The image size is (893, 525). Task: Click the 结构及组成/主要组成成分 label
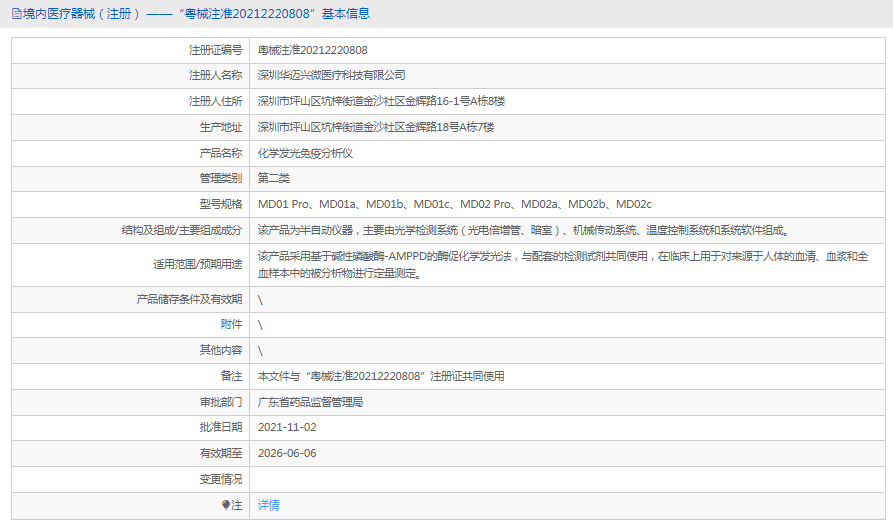pos(182,230)
